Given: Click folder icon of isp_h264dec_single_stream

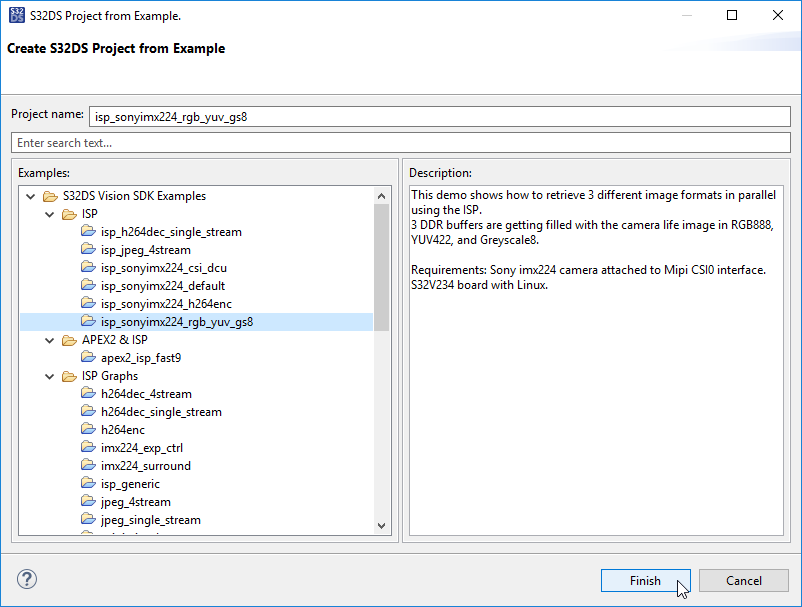Looking at the screenshot, I should pos(88,231).
